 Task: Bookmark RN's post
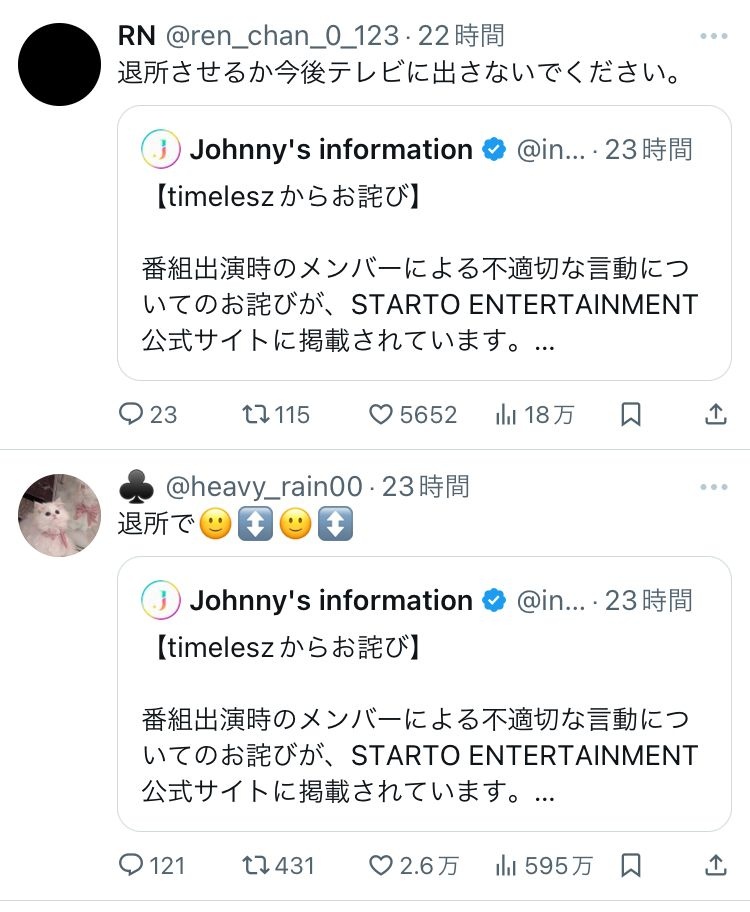tap(631, 414)
